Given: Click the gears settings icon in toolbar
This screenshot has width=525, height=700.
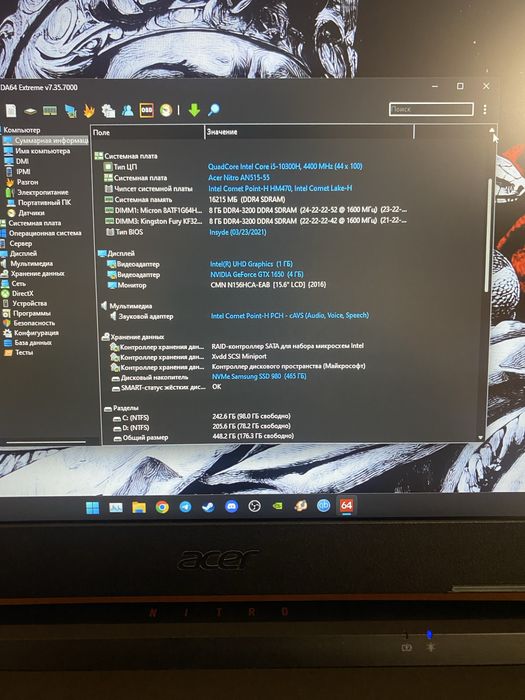Looking at the screenshot, I should (108, 110).
